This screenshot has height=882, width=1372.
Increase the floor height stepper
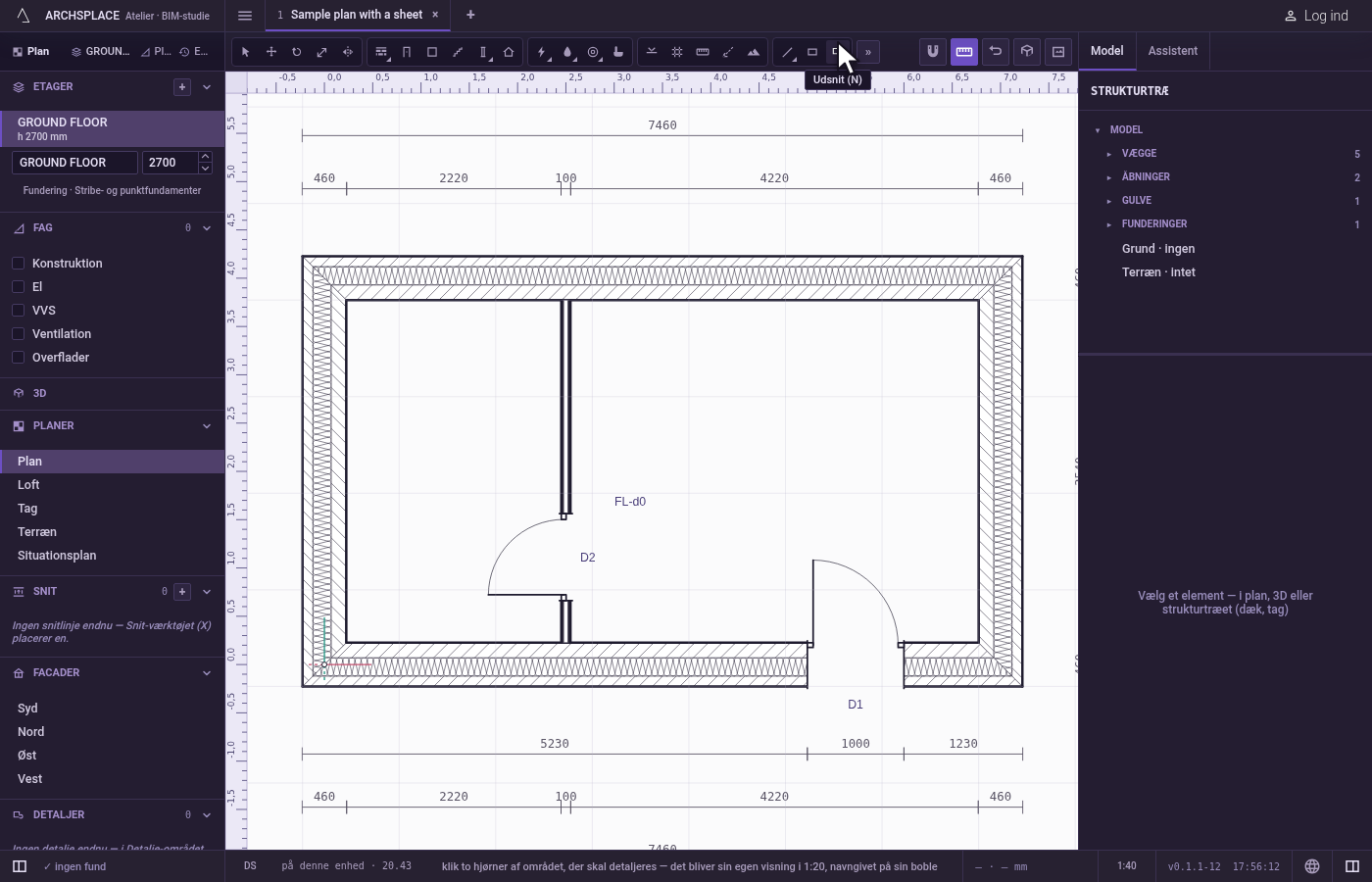[205, 157]
